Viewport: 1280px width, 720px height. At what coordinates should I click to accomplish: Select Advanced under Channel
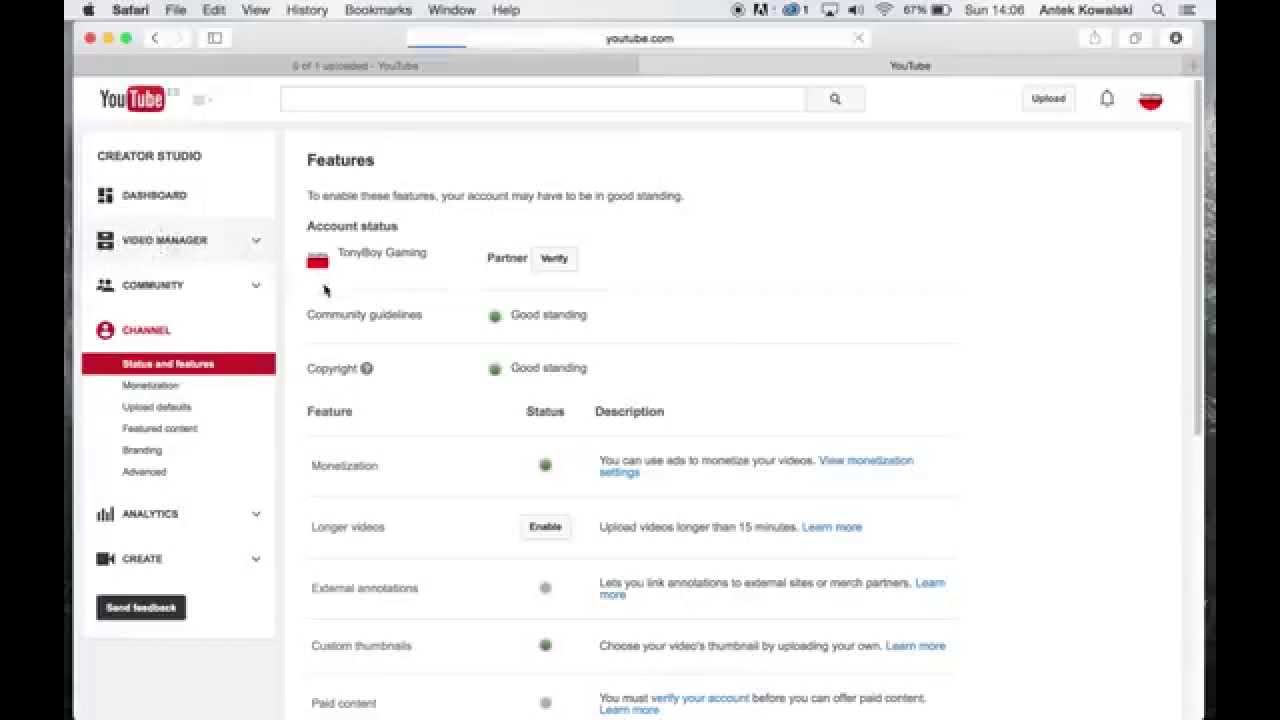(144, 472)
